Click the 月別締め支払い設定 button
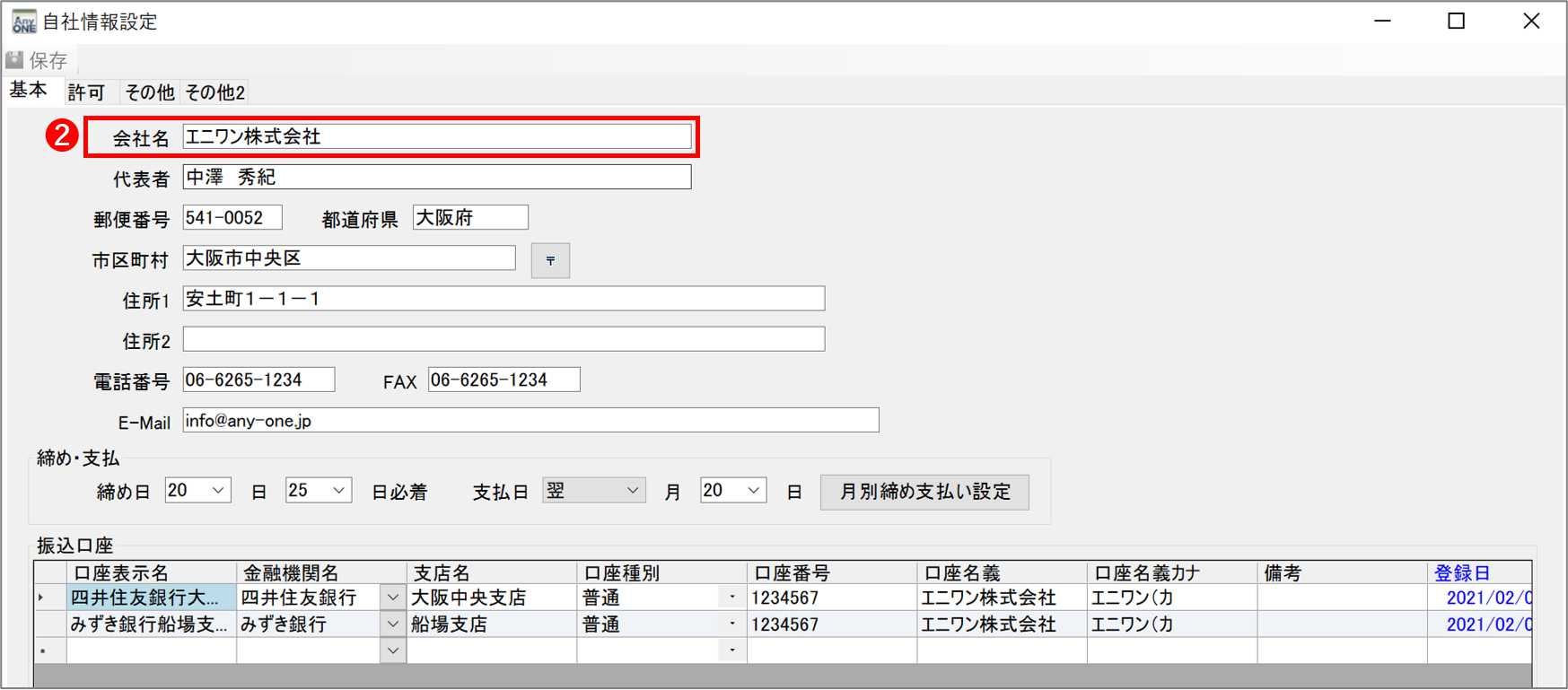The width and height of the screenshot is (1568, 690). 924,492
